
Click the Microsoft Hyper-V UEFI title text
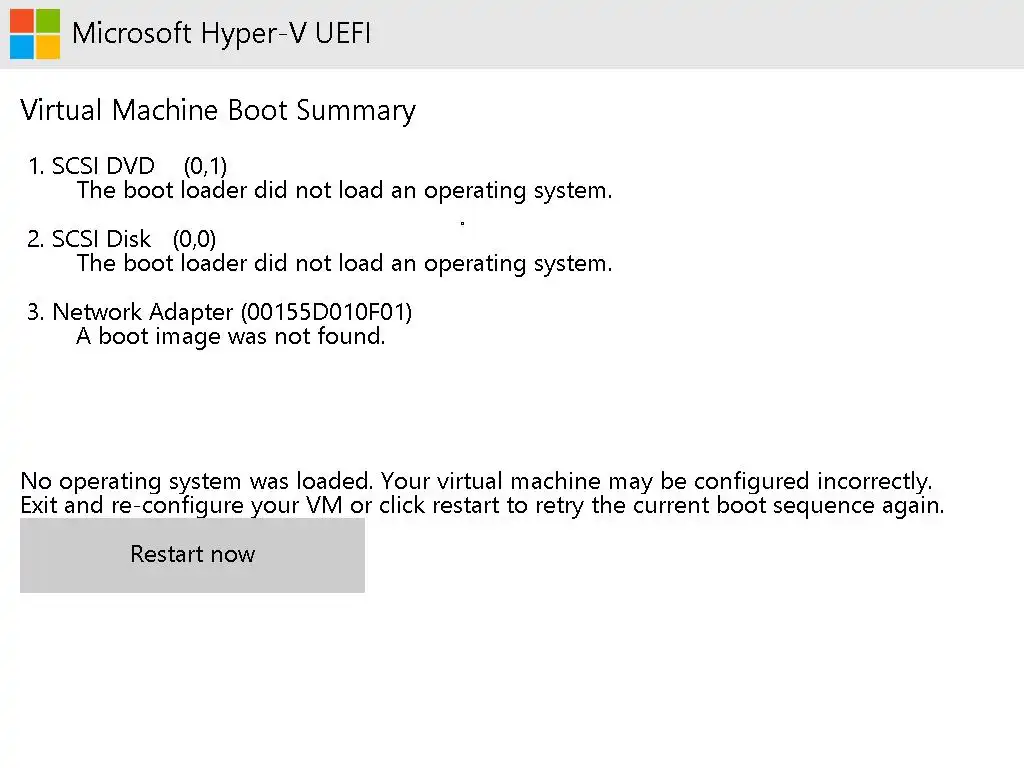(221, 33)
